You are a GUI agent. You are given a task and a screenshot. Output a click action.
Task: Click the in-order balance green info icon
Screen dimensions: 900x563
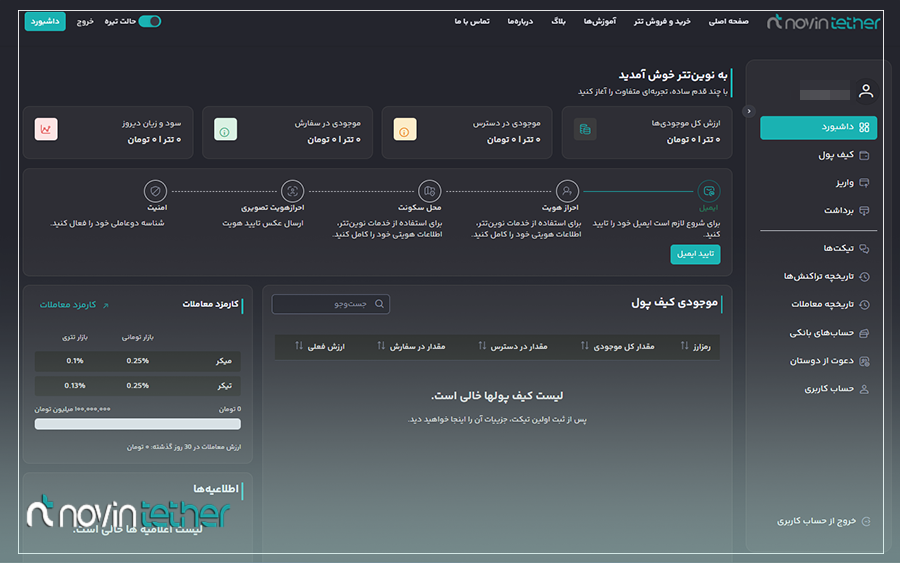(225, 129)
